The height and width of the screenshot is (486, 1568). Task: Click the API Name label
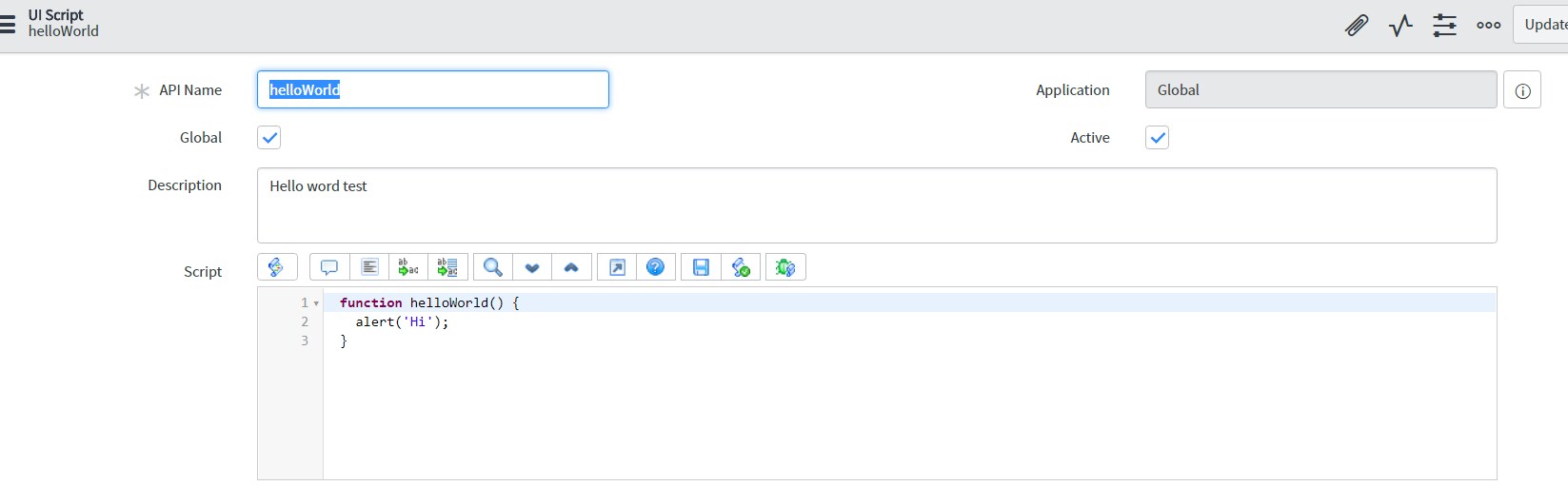(190, 90)
